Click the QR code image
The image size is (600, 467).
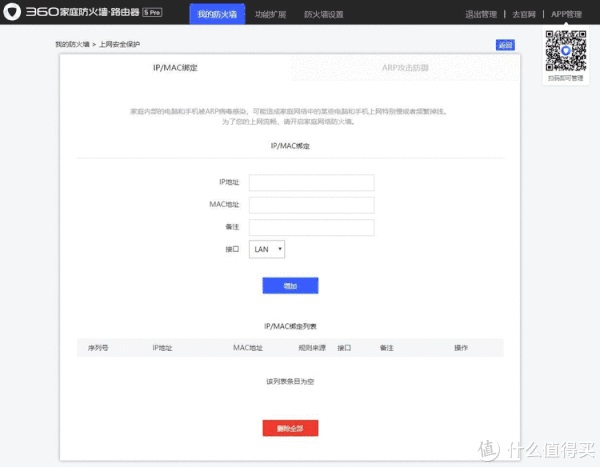566,51
